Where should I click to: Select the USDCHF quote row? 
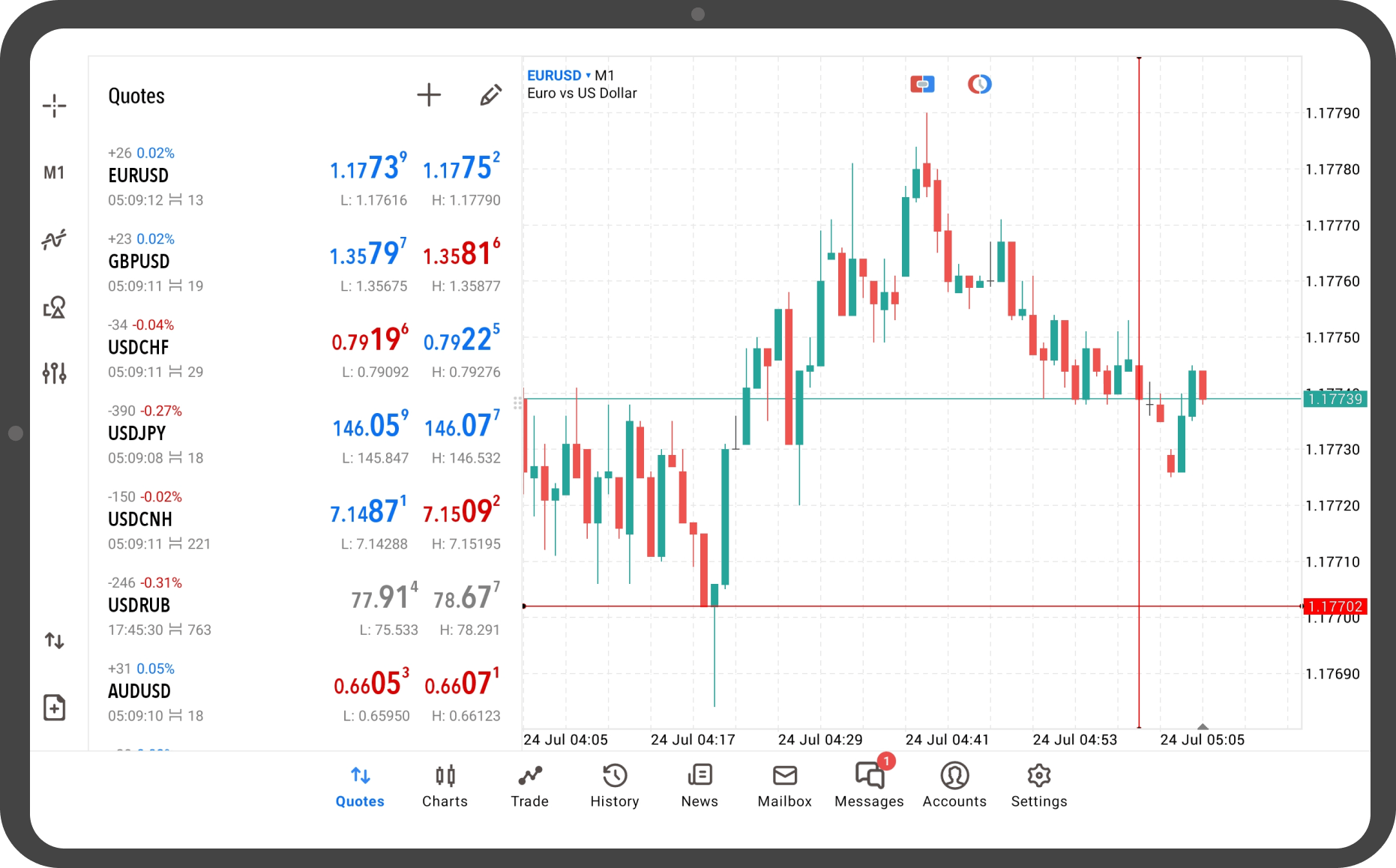coord(304,349)
